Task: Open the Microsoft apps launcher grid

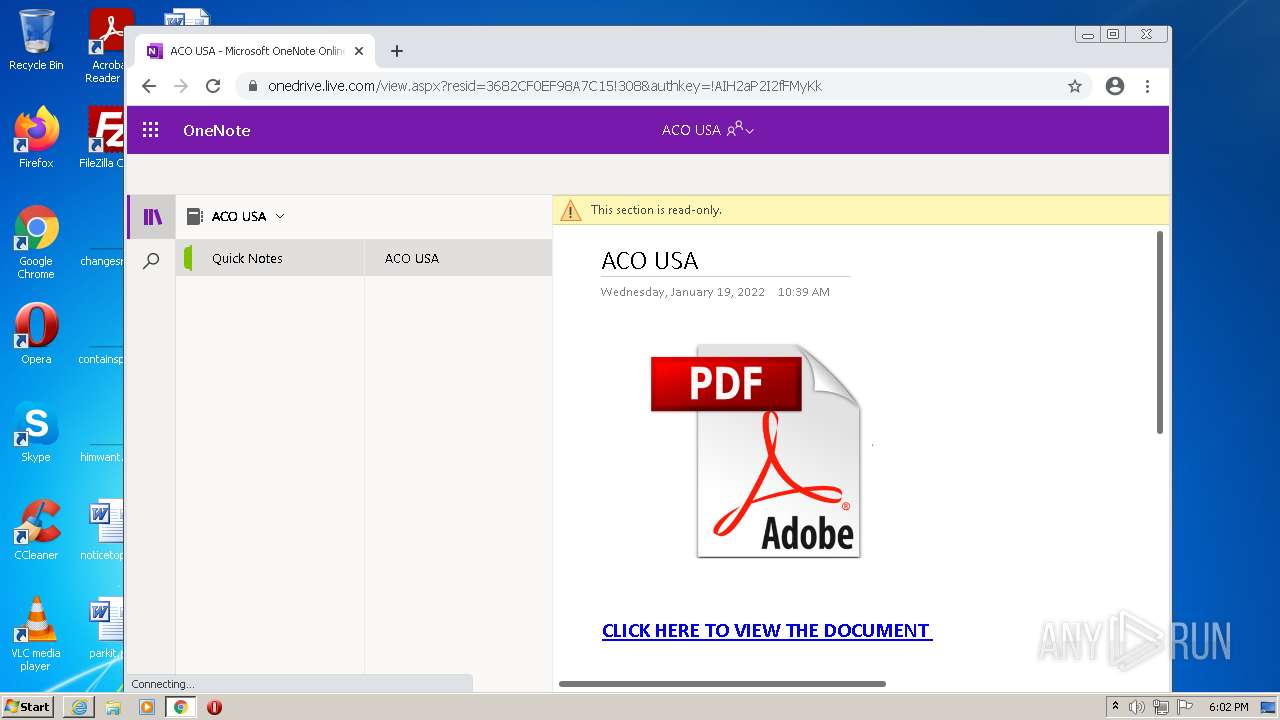Action: pos(151,130)
